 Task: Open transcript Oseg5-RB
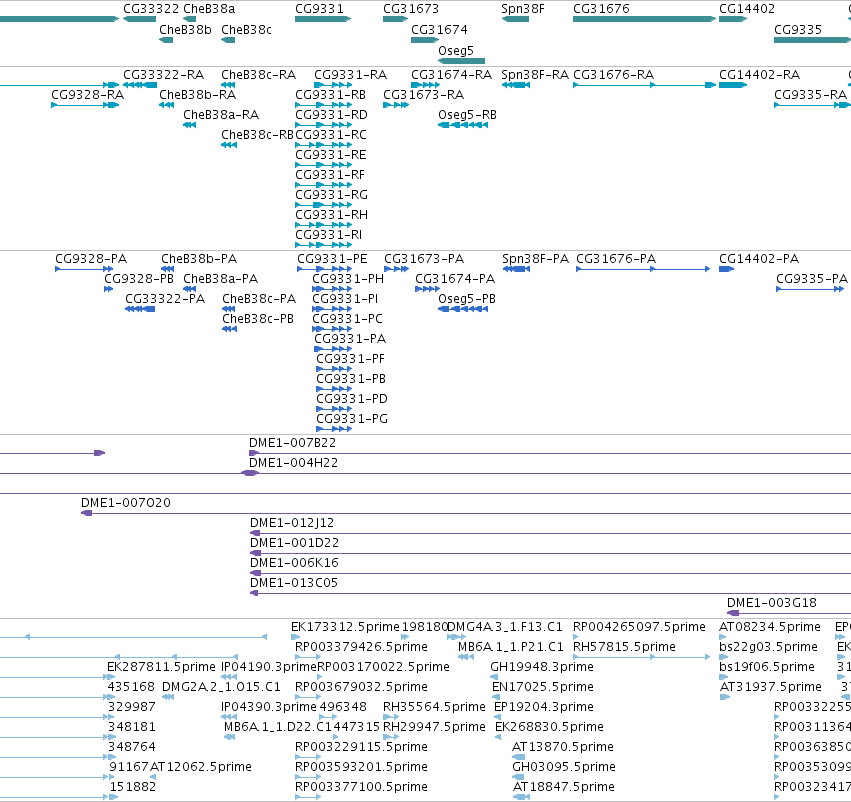pyautogui.click(x=467, y=115)
